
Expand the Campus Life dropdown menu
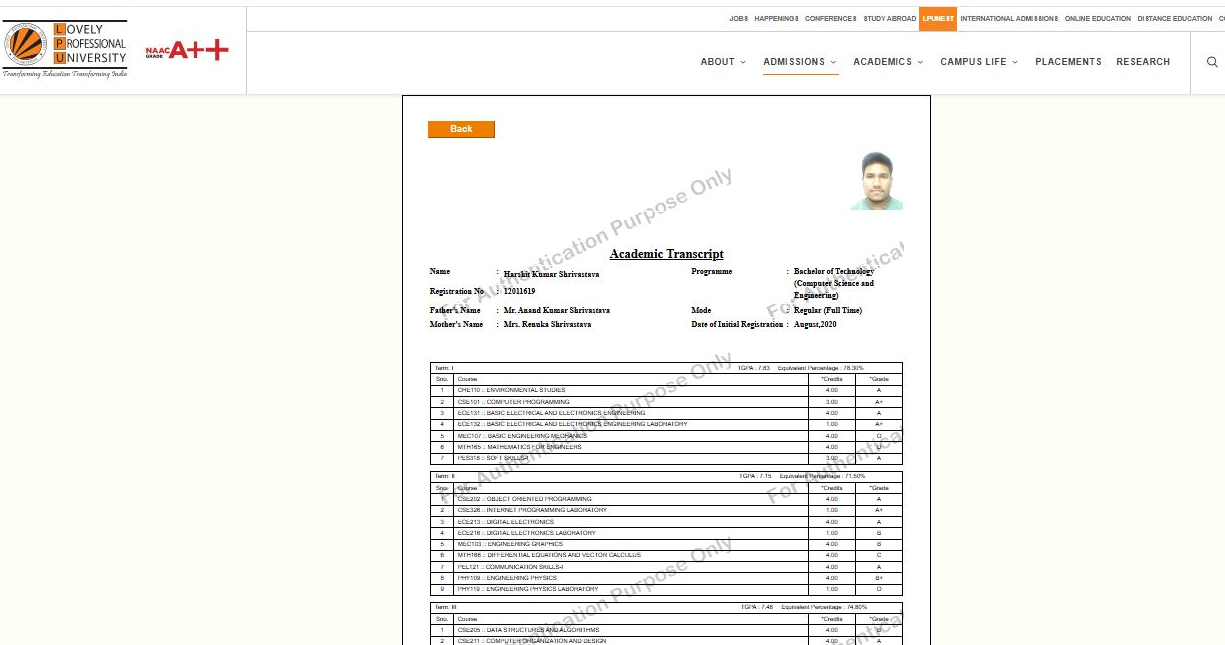tap(979, 62)
